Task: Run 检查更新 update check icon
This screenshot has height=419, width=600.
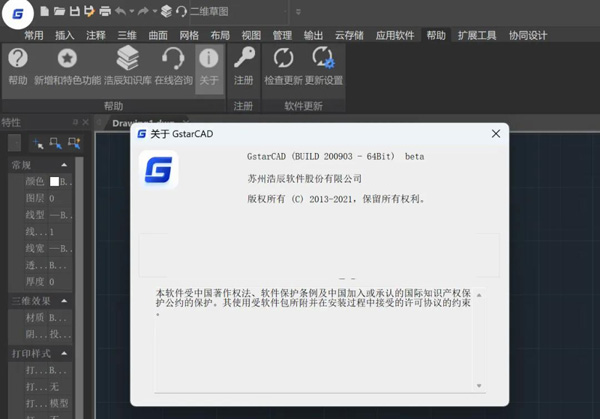Action: pyautogui.click(x=283, y=66)
